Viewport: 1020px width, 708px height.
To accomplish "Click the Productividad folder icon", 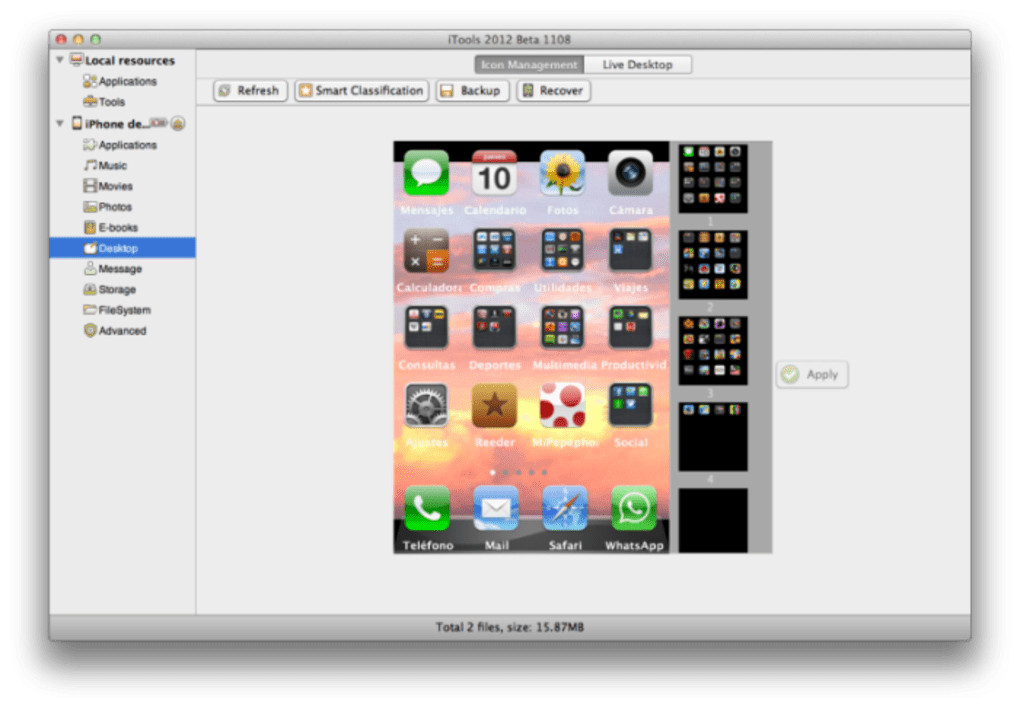I will [x=630, y=328].
